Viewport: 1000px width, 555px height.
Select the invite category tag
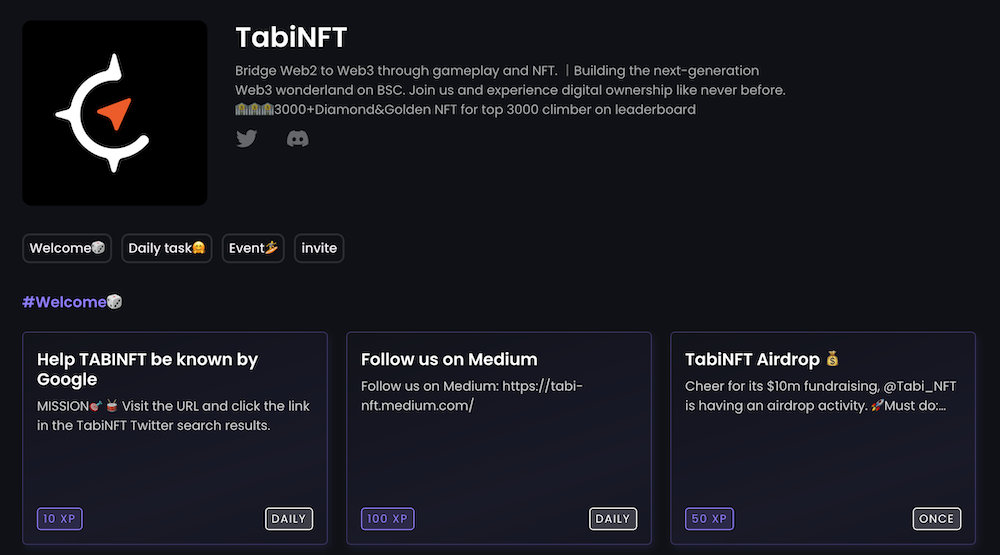[319, 248]
